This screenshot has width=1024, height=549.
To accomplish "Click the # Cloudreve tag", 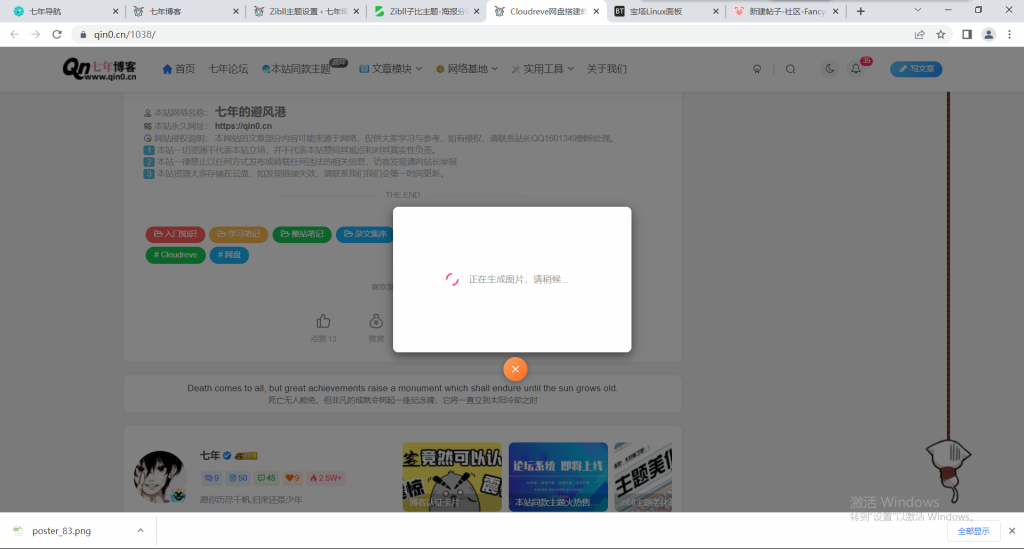I will [176, 255].
